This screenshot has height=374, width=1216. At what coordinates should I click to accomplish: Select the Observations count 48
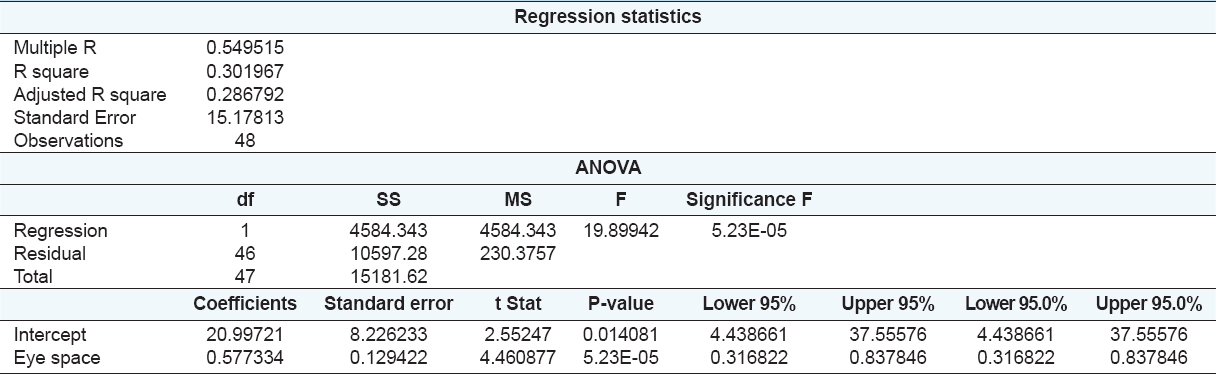click(244, 141)
